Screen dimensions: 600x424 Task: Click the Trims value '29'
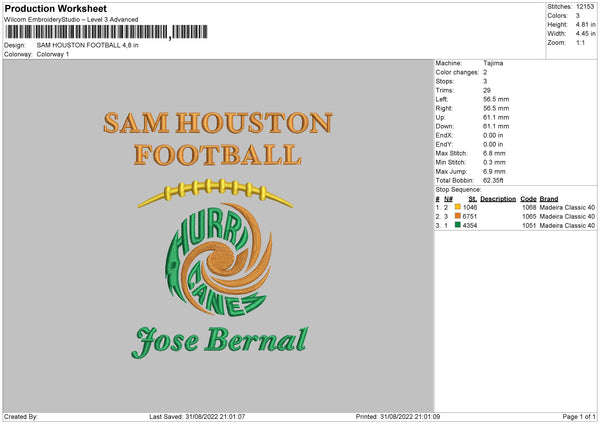[x=487, y=91]
